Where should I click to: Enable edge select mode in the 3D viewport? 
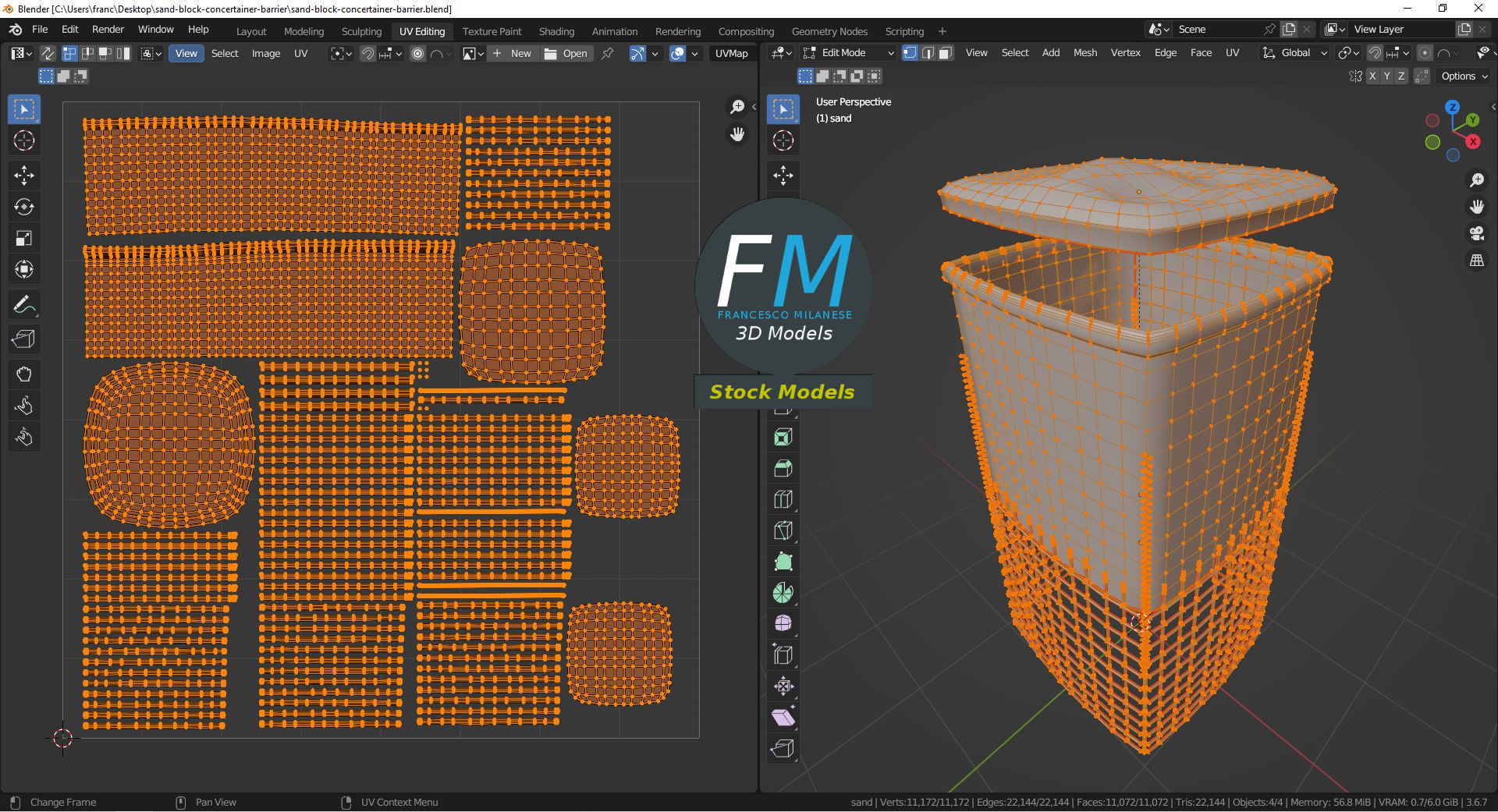point(928,53)
